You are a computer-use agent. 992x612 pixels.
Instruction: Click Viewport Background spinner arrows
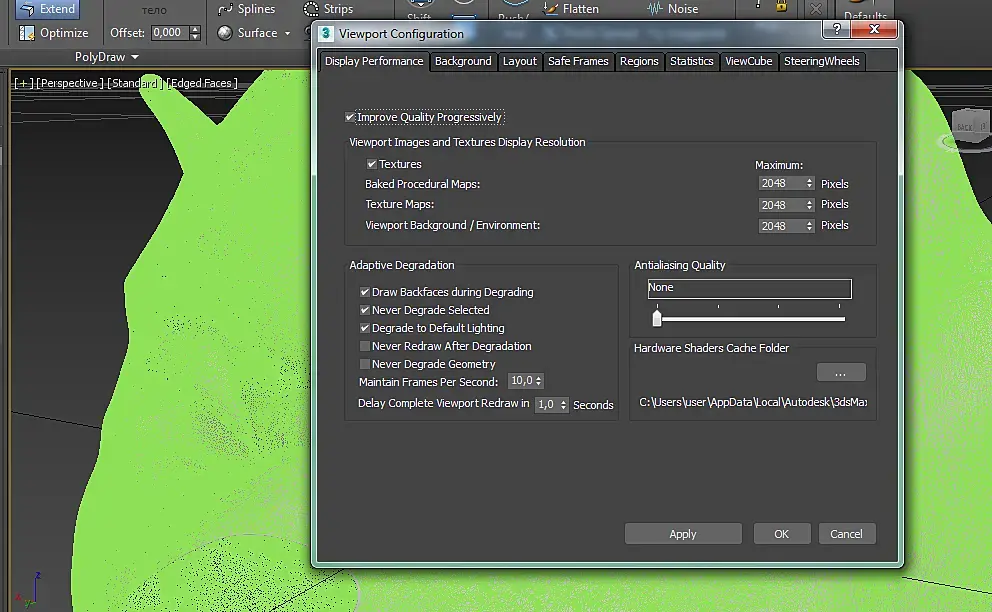[x=809, y=226]
